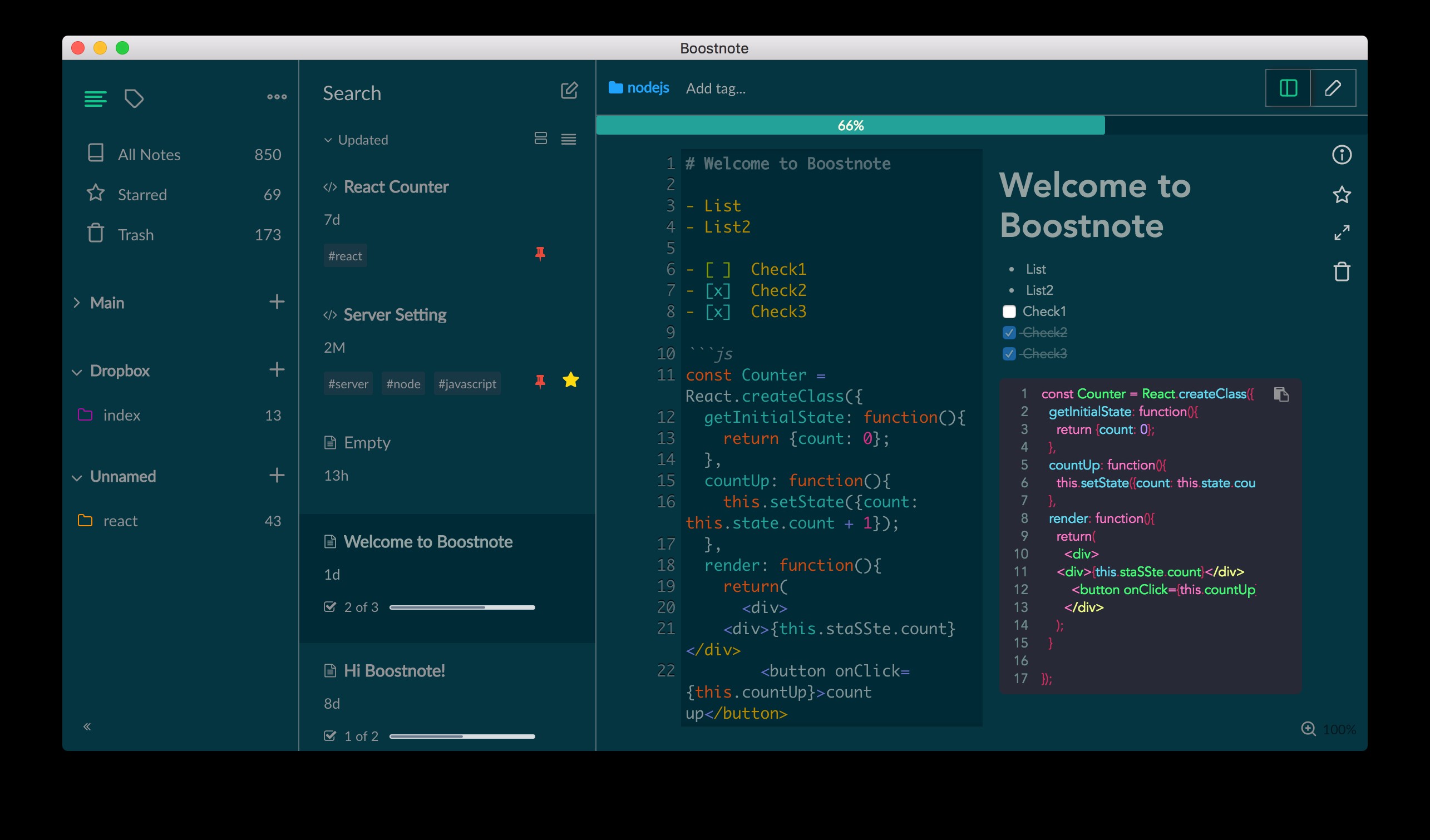The image size is (1430, 840).
Task: Uncheck the Check2 checkbox in preview
Action: [x=1009, y=332]
